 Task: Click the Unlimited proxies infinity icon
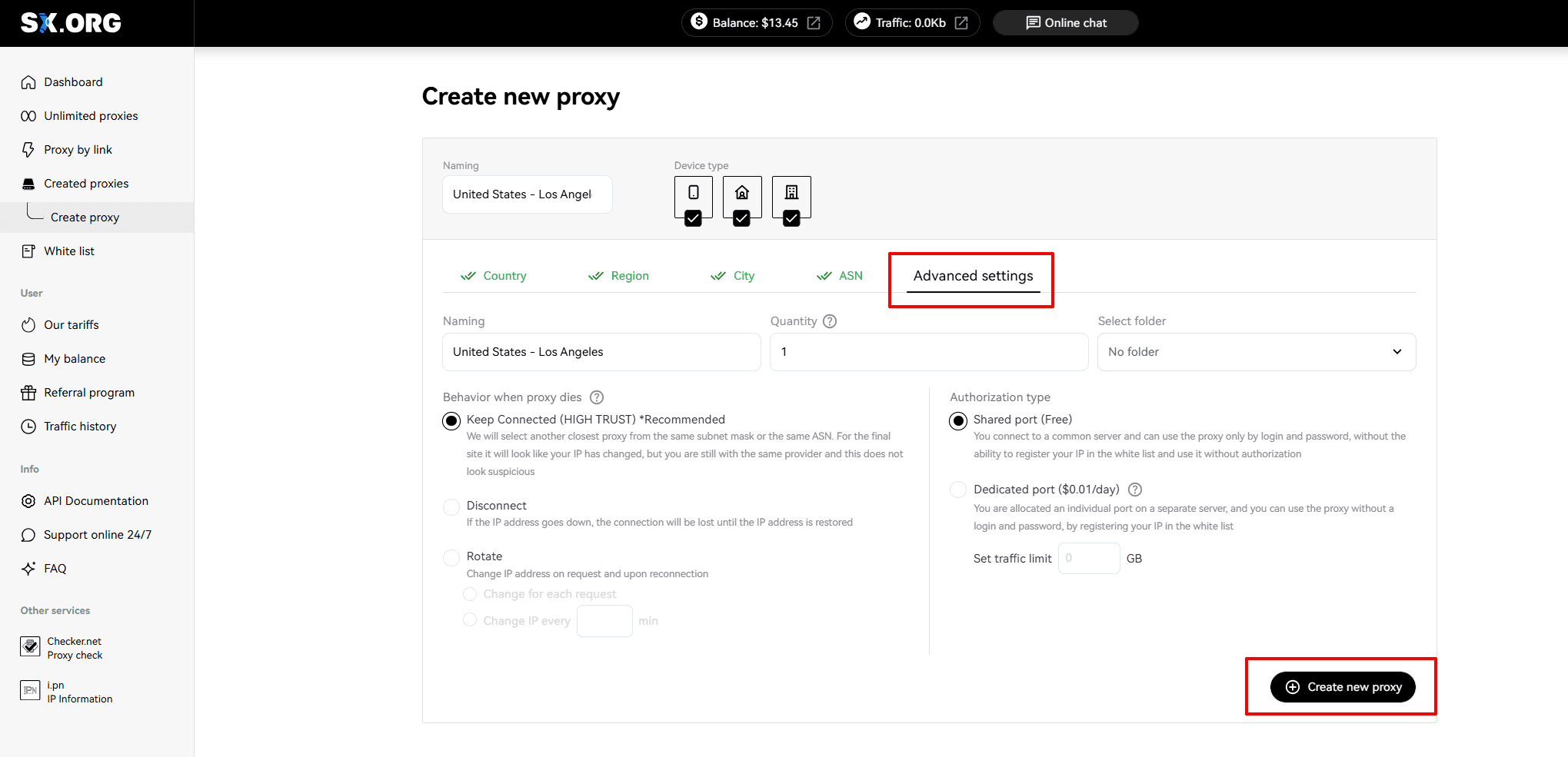28,116
